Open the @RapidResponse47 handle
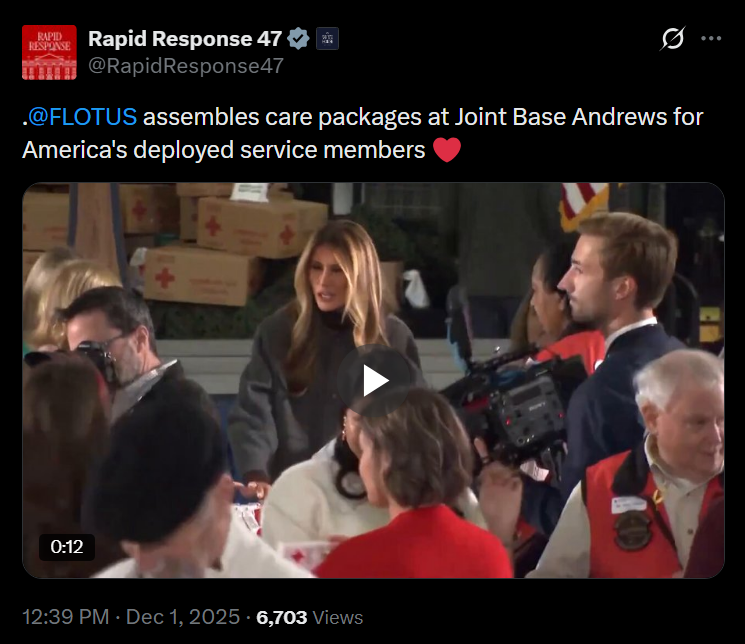The image size is (745, 644). (186, 66)
